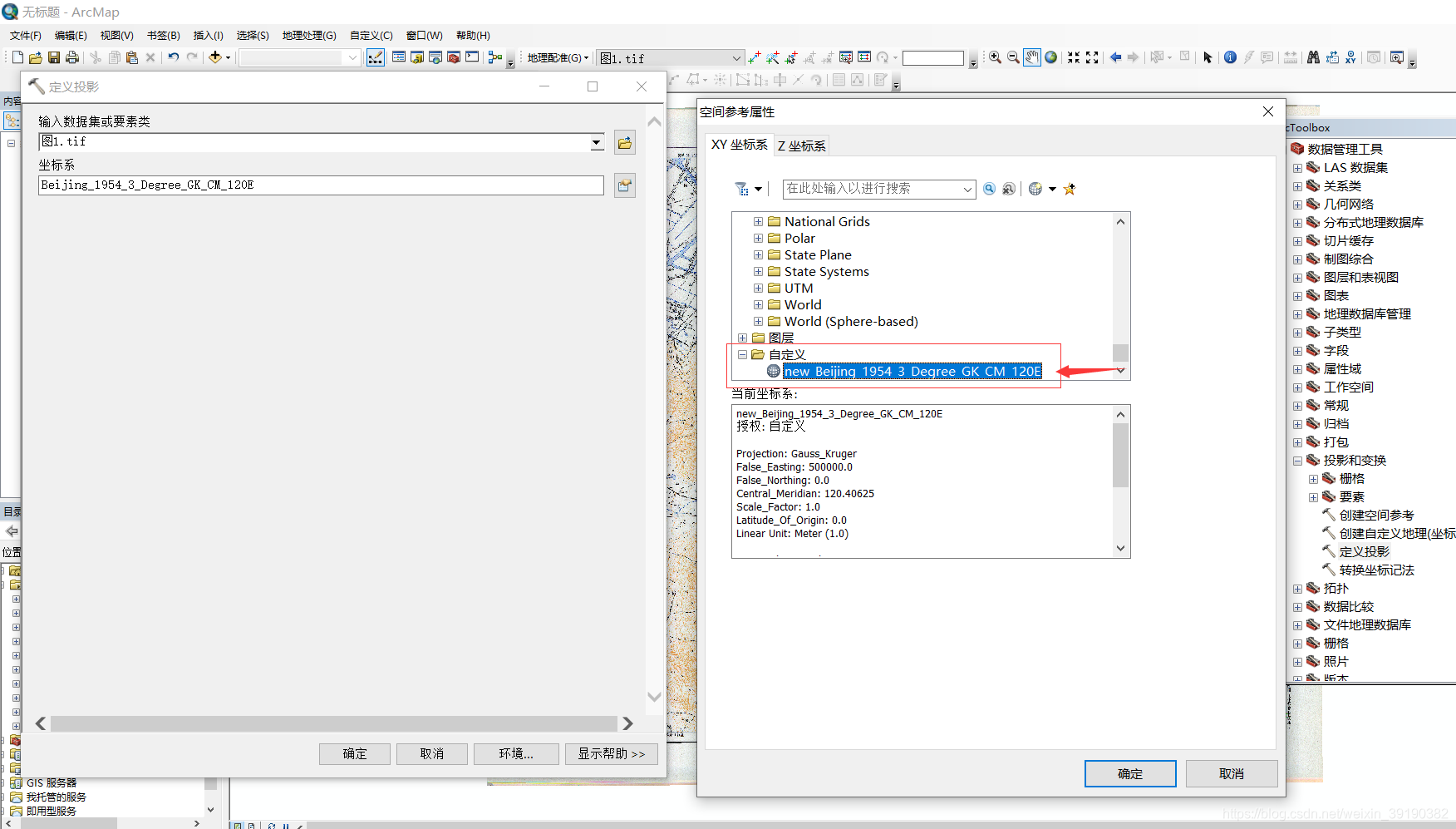Expand the LAS 数据集 toolset
Viewport: 1456px width, 829px height.
click(x=1297, y=168)
